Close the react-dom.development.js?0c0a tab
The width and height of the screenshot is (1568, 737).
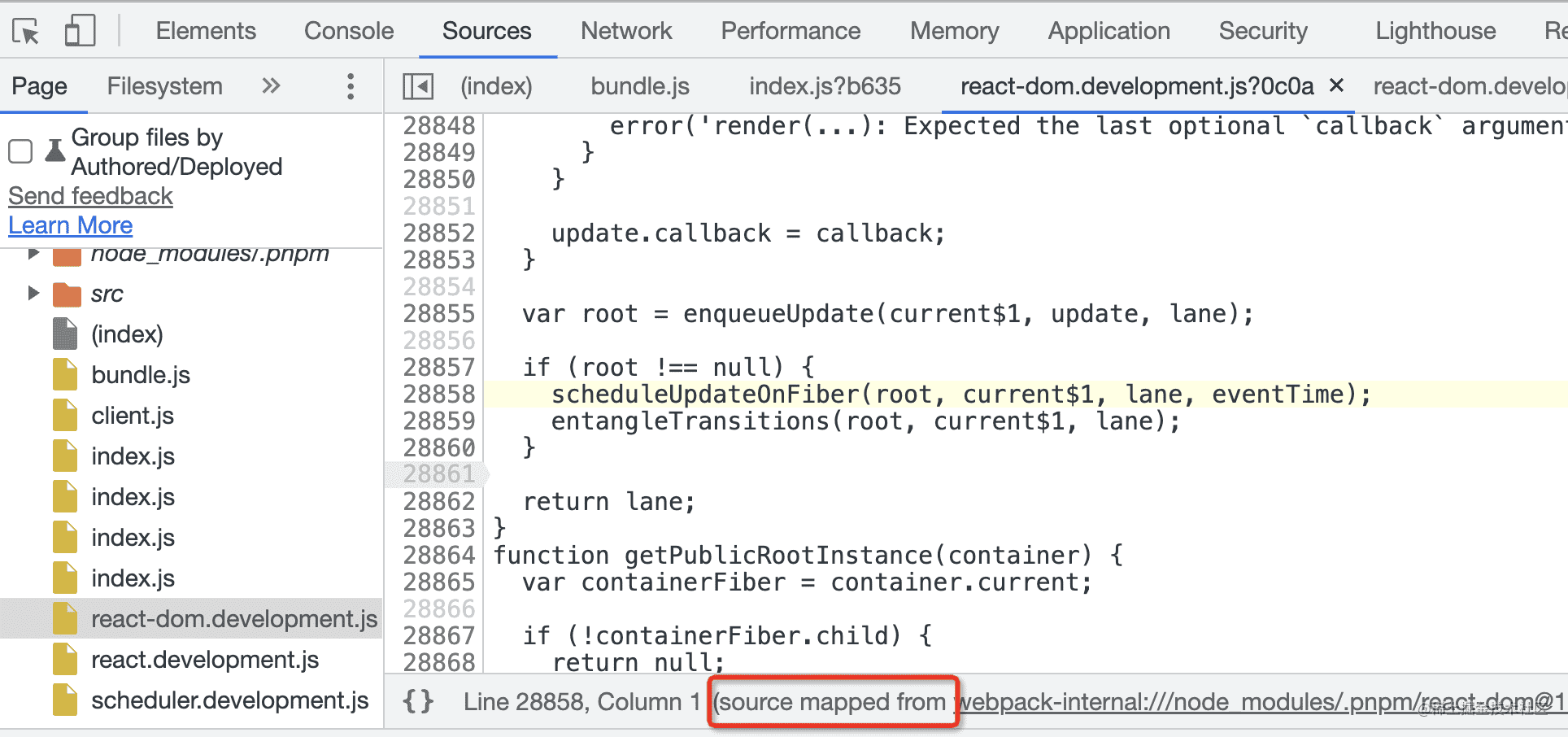1336,85
